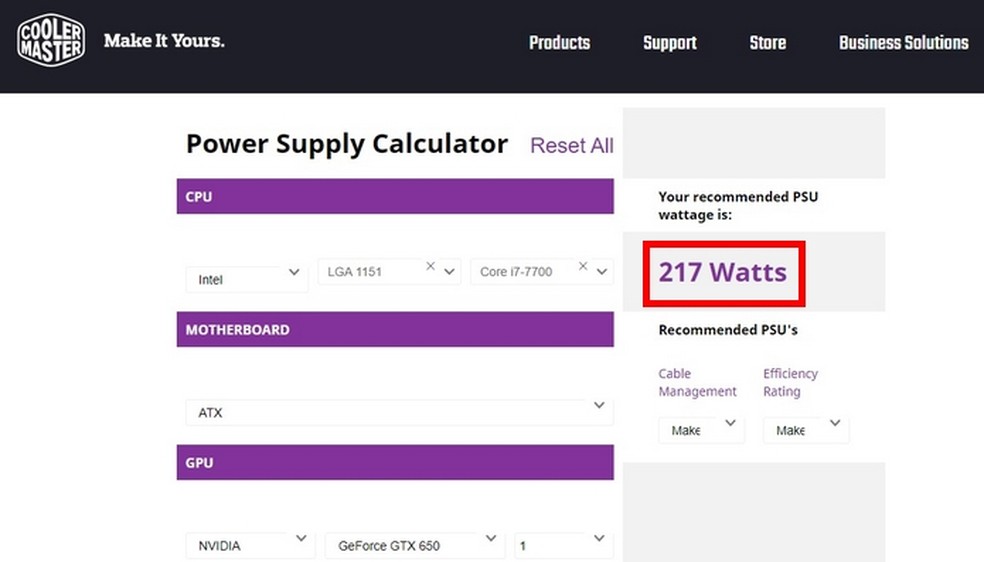Click the Efficiency Rating label
The image size is (984, 562).
tap(790, 382)
